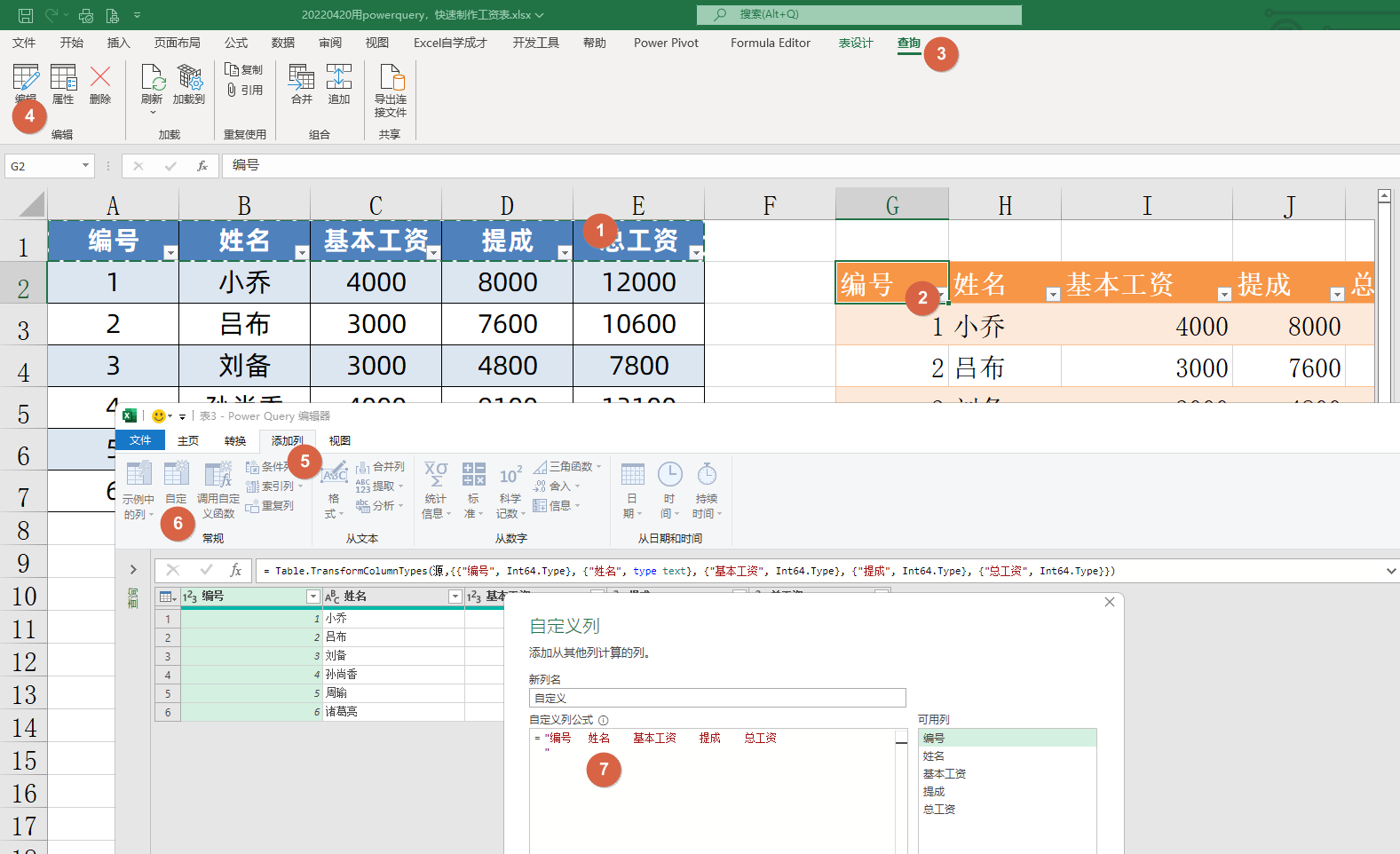Switch to the 转换 tab in Power Query
Screen dimensions: 1400x854
235,440
